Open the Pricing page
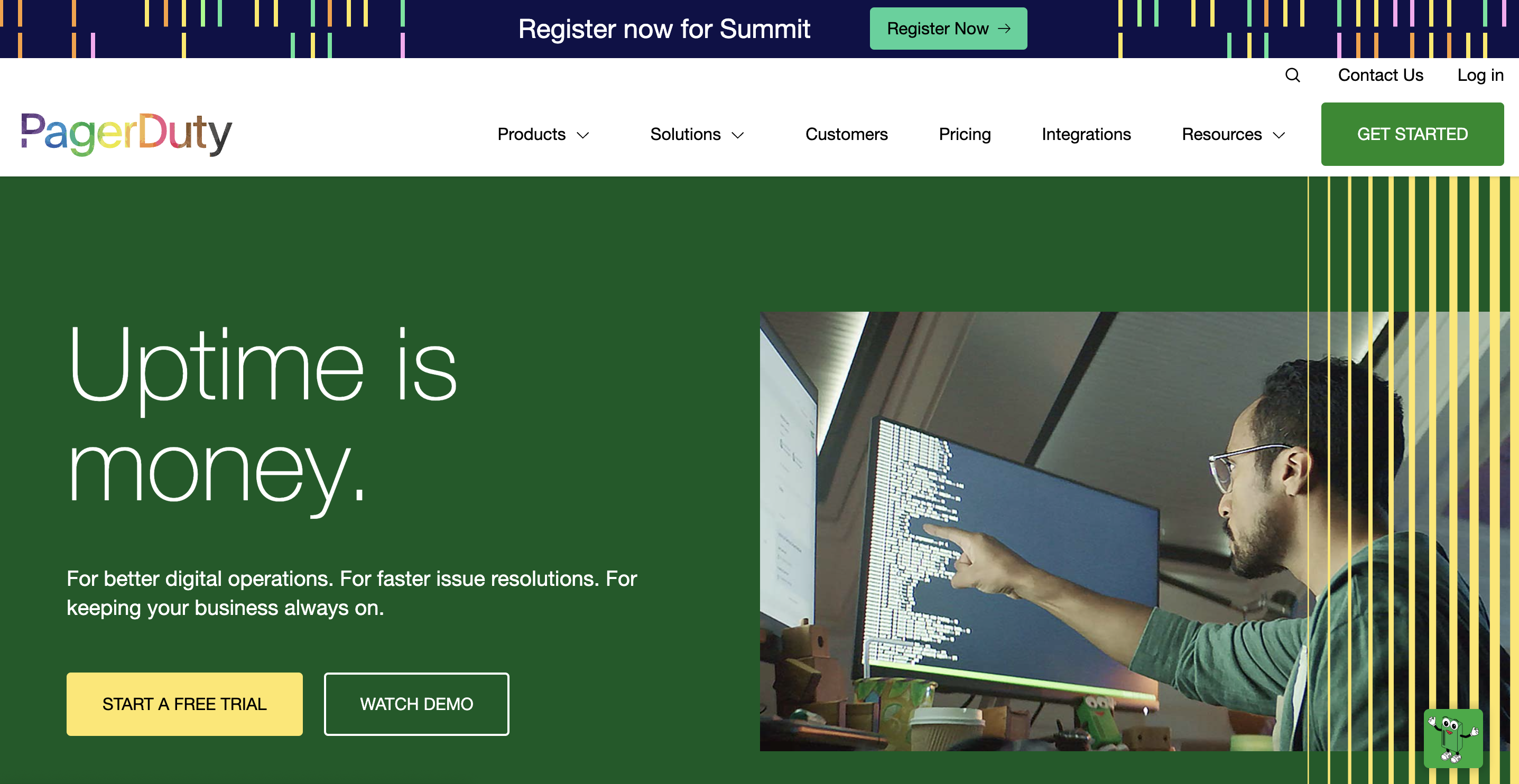The width and height of the screenshot is (1519, 784). point(965,134)
